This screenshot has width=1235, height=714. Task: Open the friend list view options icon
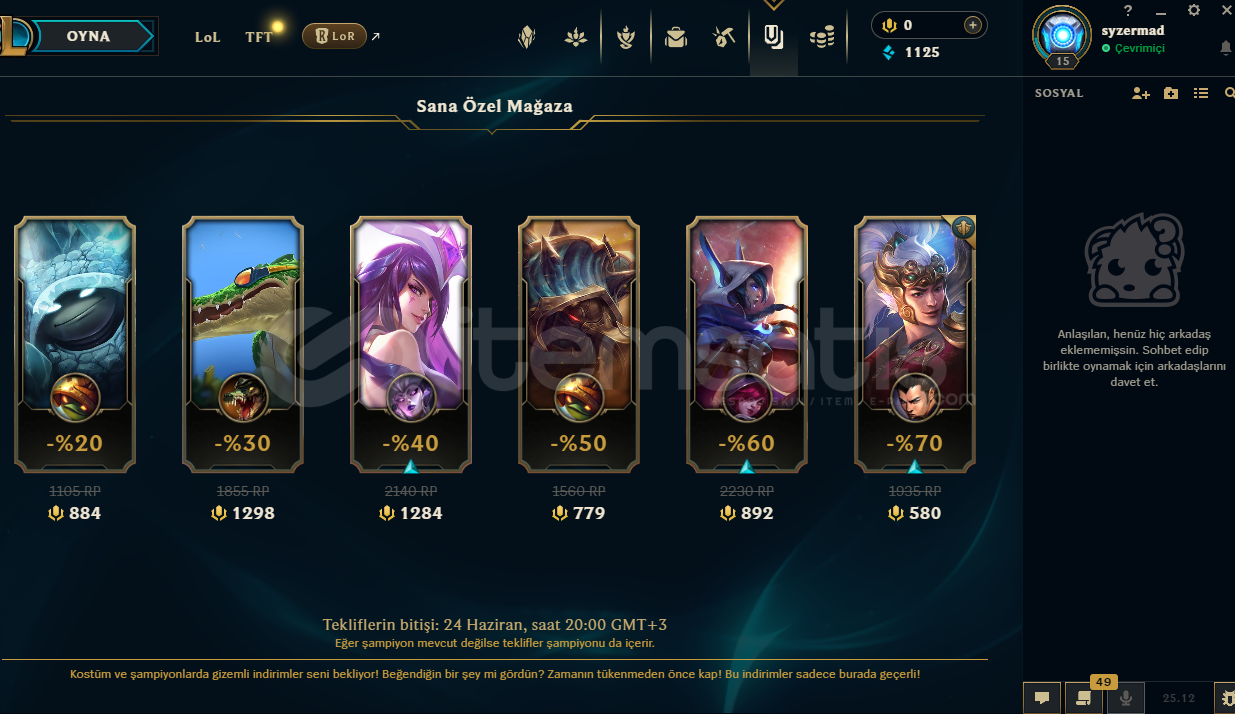(x=1201, y=93)
